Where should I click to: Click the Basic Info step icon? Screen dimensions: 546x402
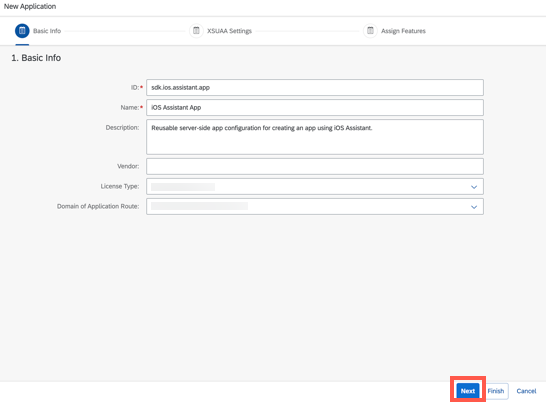tap(22, 31)
